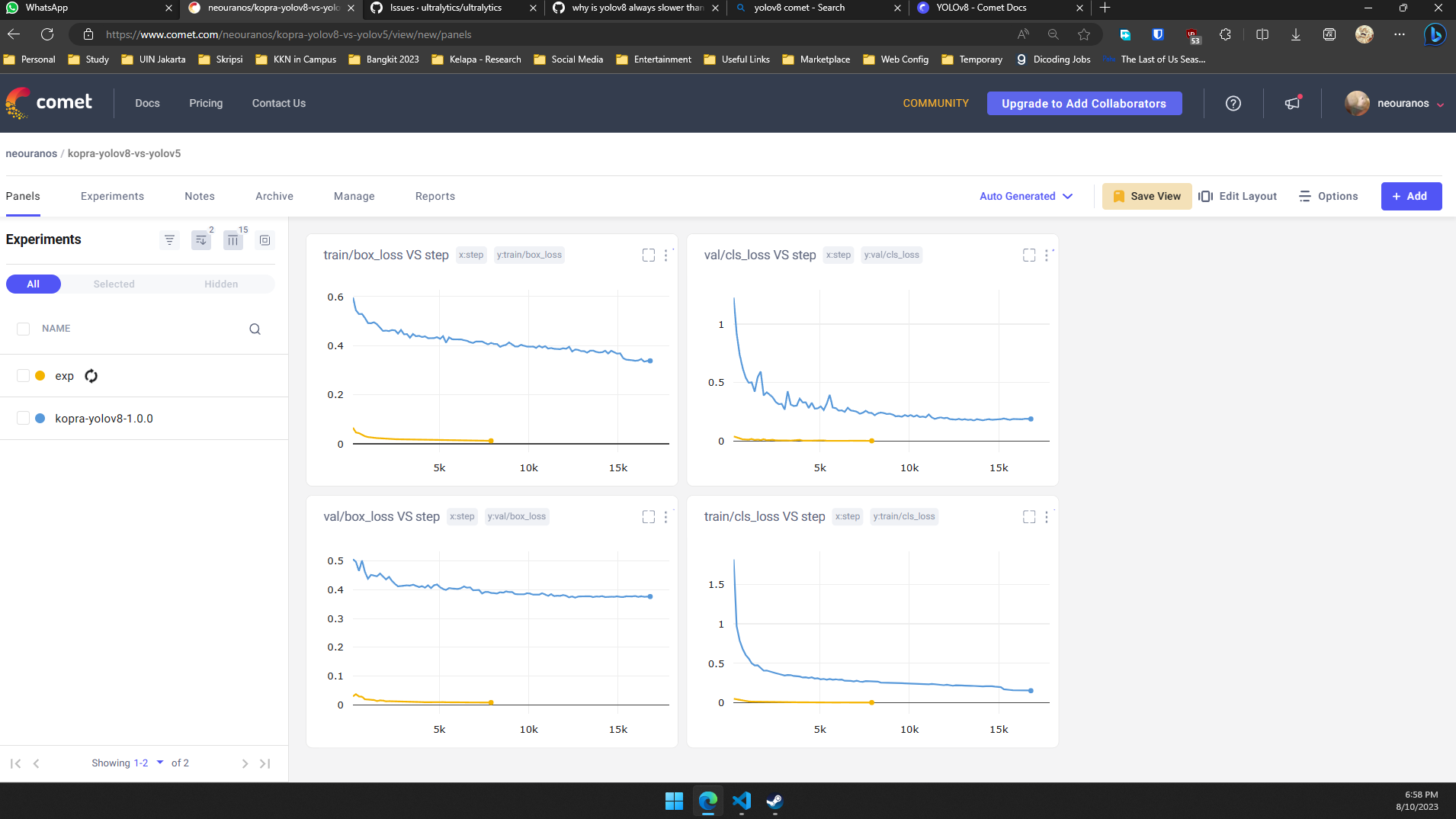Toggle the select-all checkbox in NAME header
The height and width of the screenshot is (819, 1456).
[21, 328]
